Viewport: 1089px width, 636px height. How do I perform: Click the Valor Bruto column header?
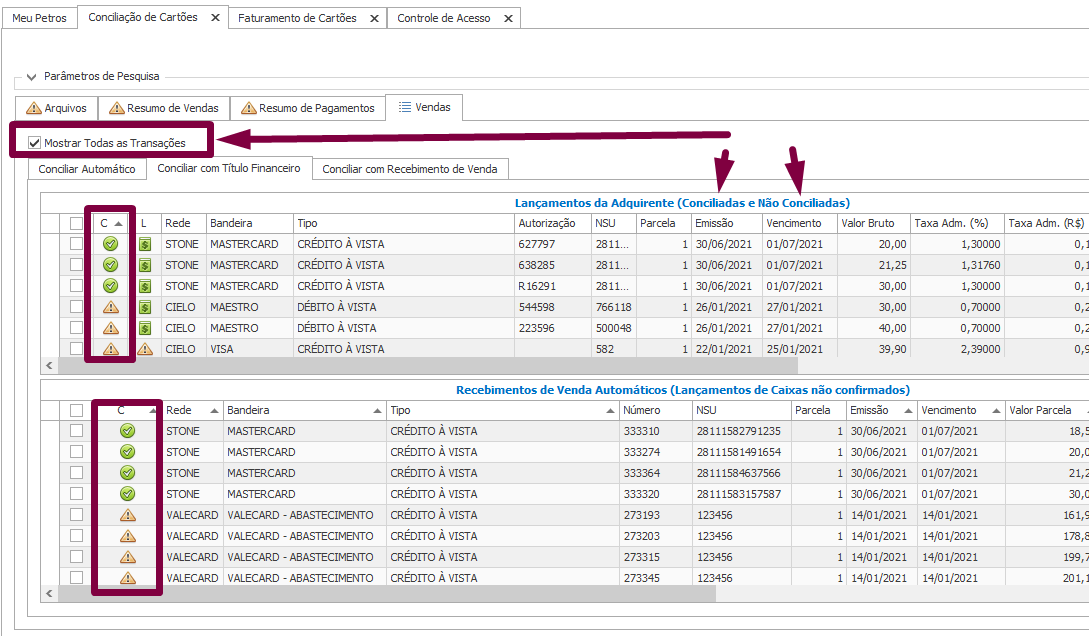[867, 223]
